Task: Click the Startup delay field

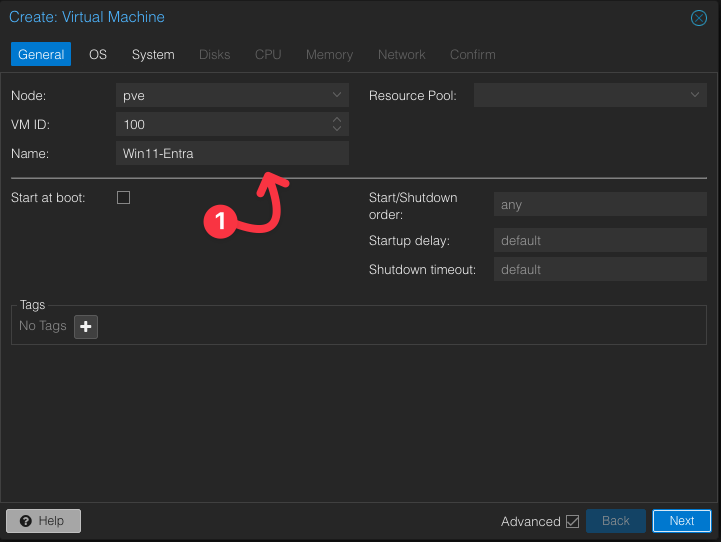Action: click(599, 241)
